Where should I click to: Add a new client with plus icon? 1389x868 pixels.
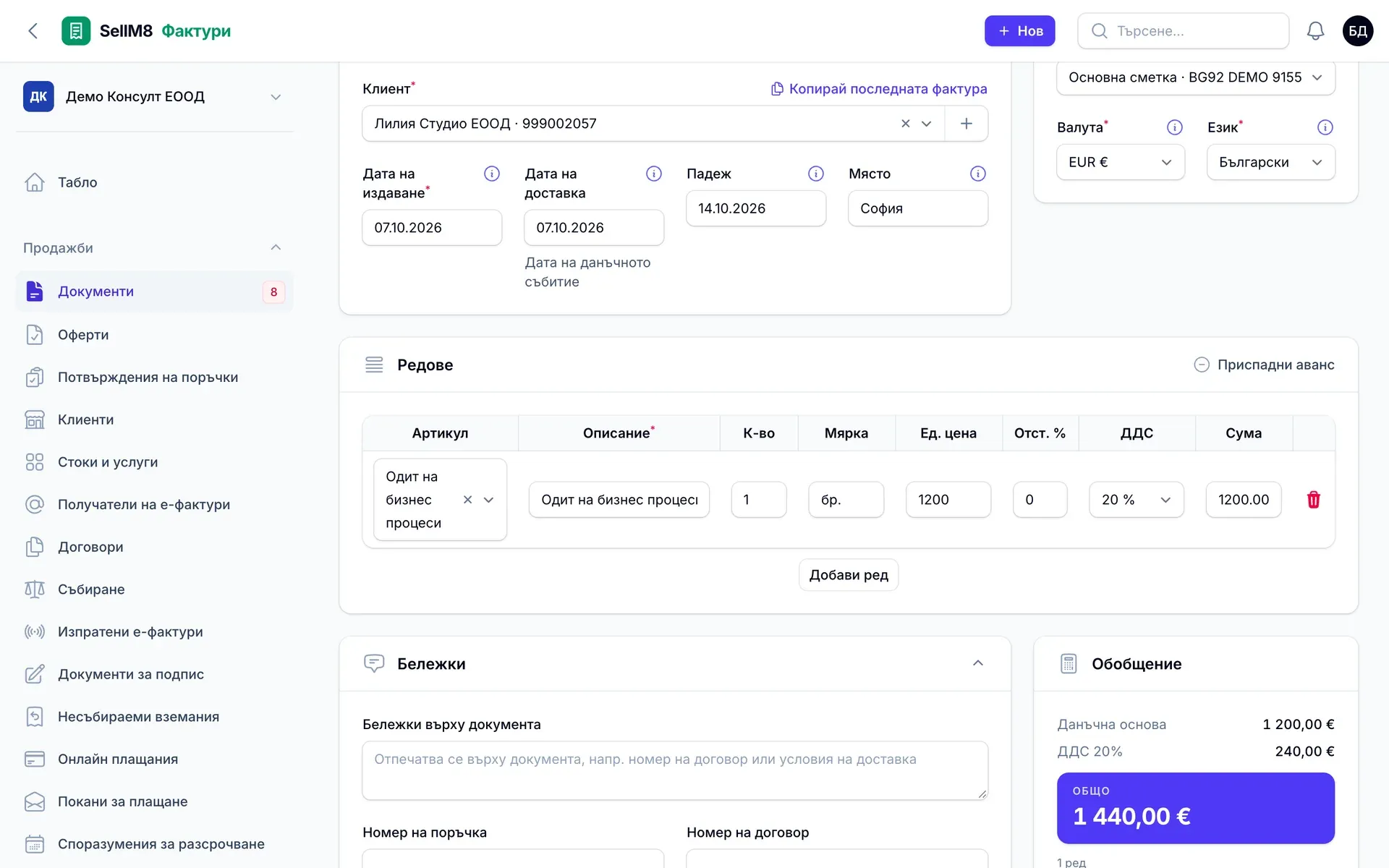[967, 124]
